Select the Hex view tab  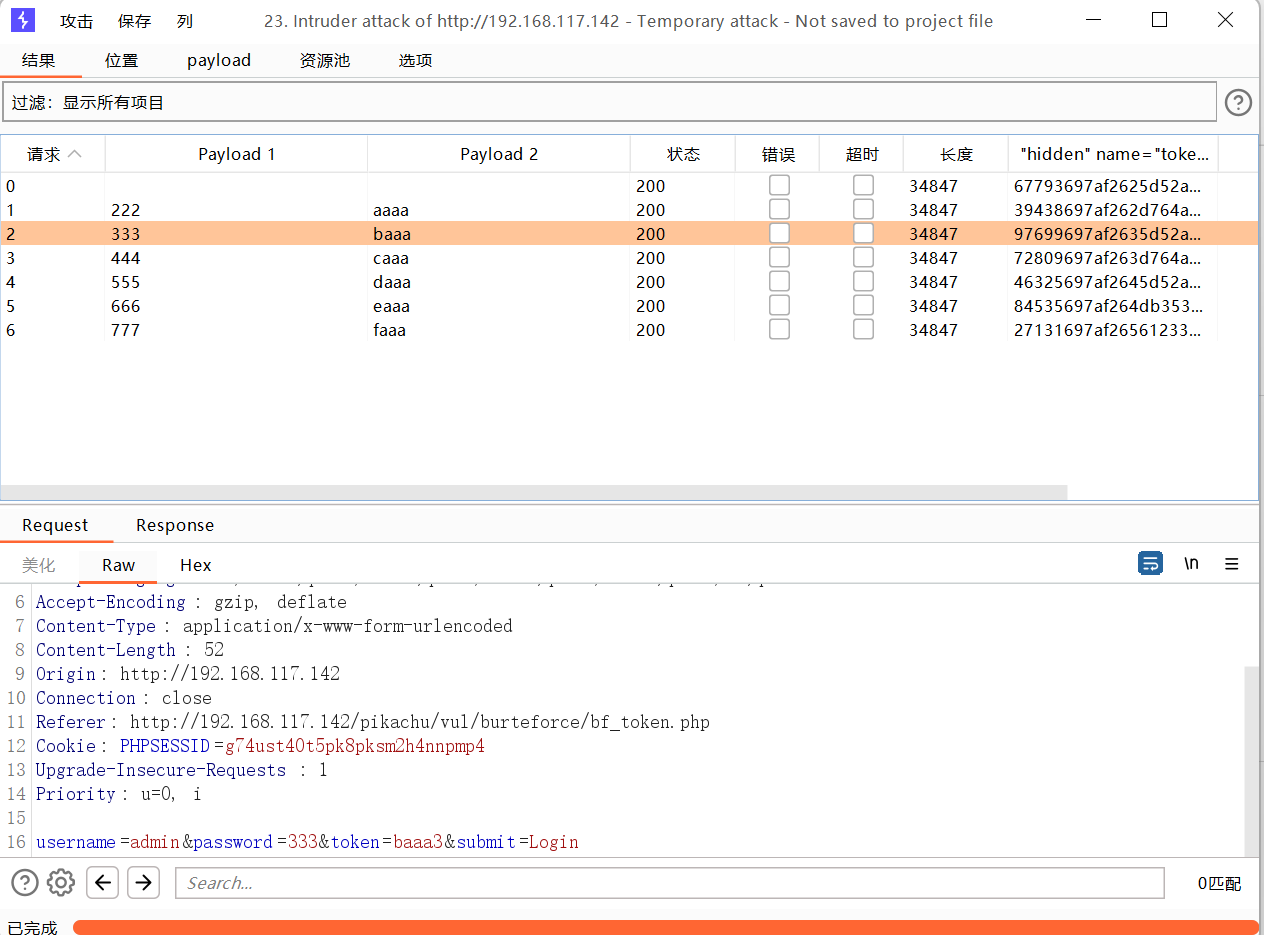point(196,565)
